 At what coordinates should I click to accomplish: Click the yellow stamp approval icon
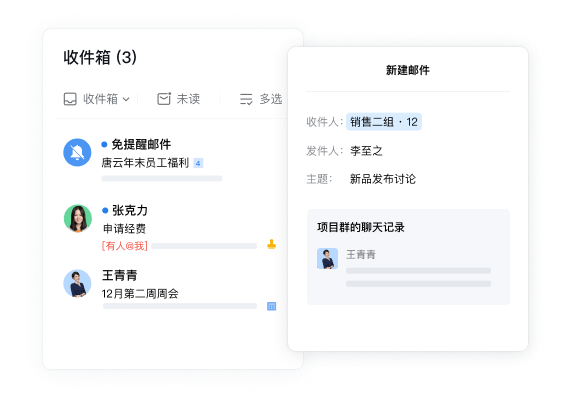point(272,245)
